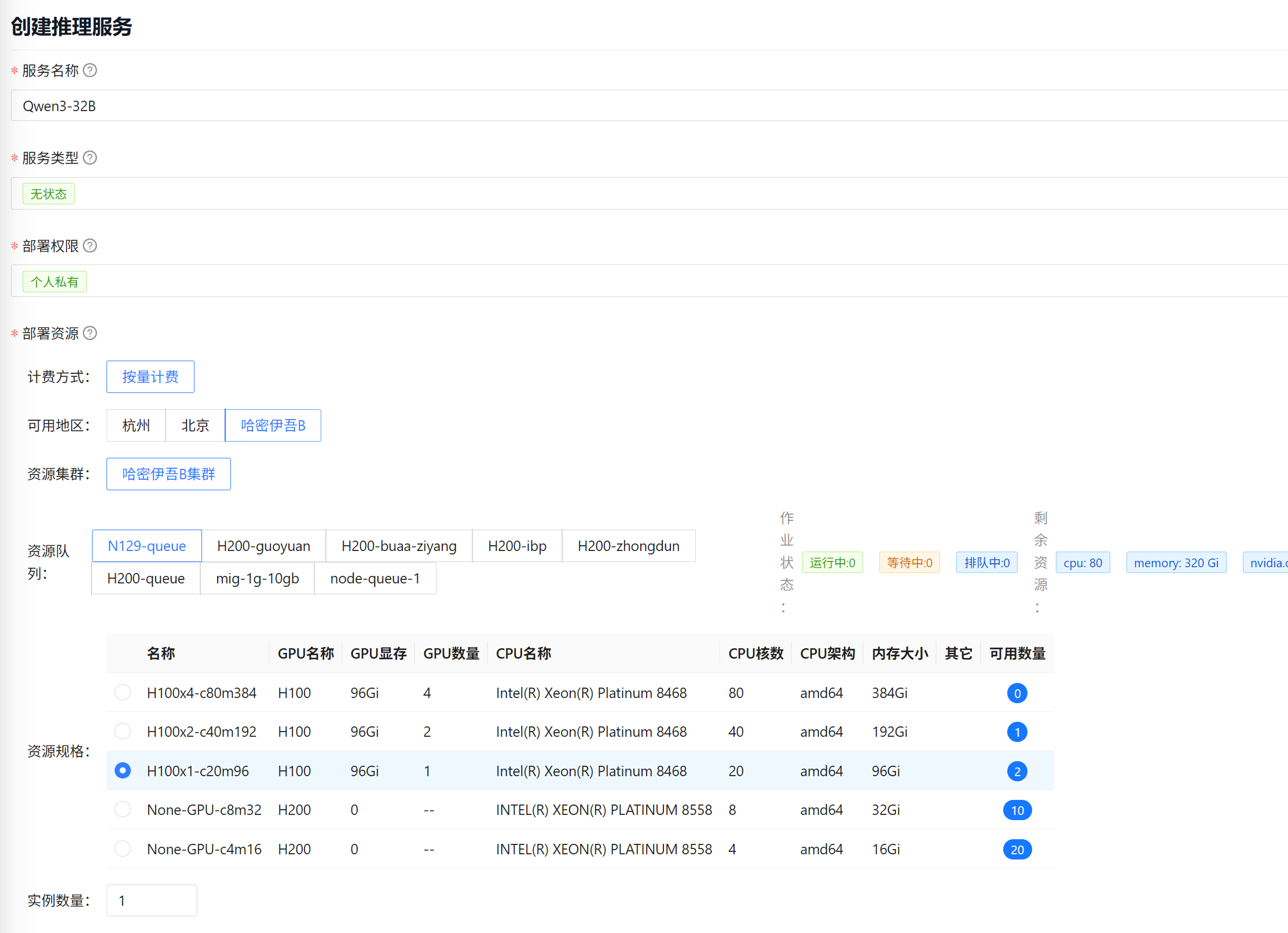The image size is (1288, 933).
Task: Switch to mig-1g-10gb resource queue
Action: (x=257, y=578)
